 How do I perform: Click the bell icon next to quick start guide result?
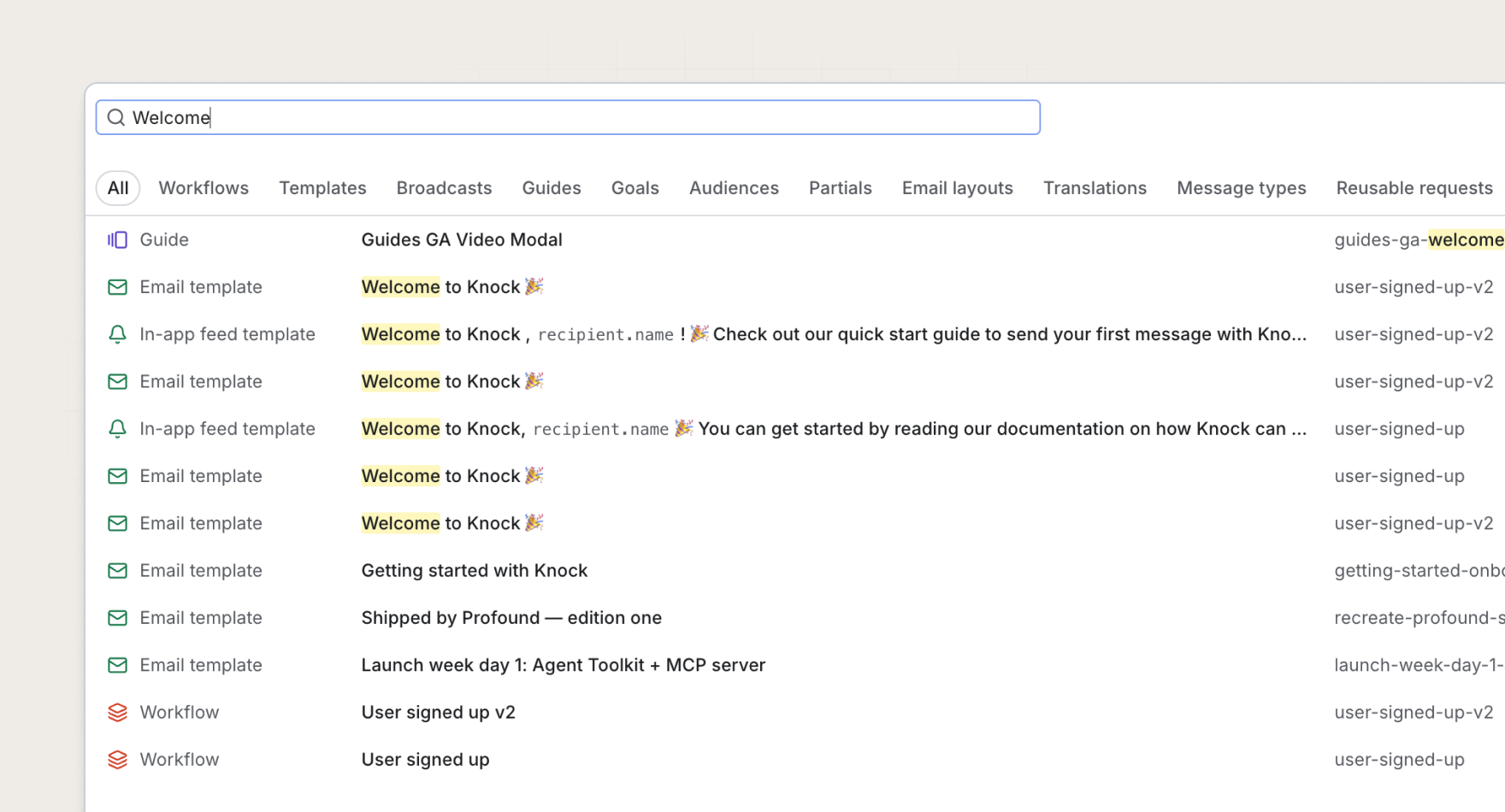point(117,334)
